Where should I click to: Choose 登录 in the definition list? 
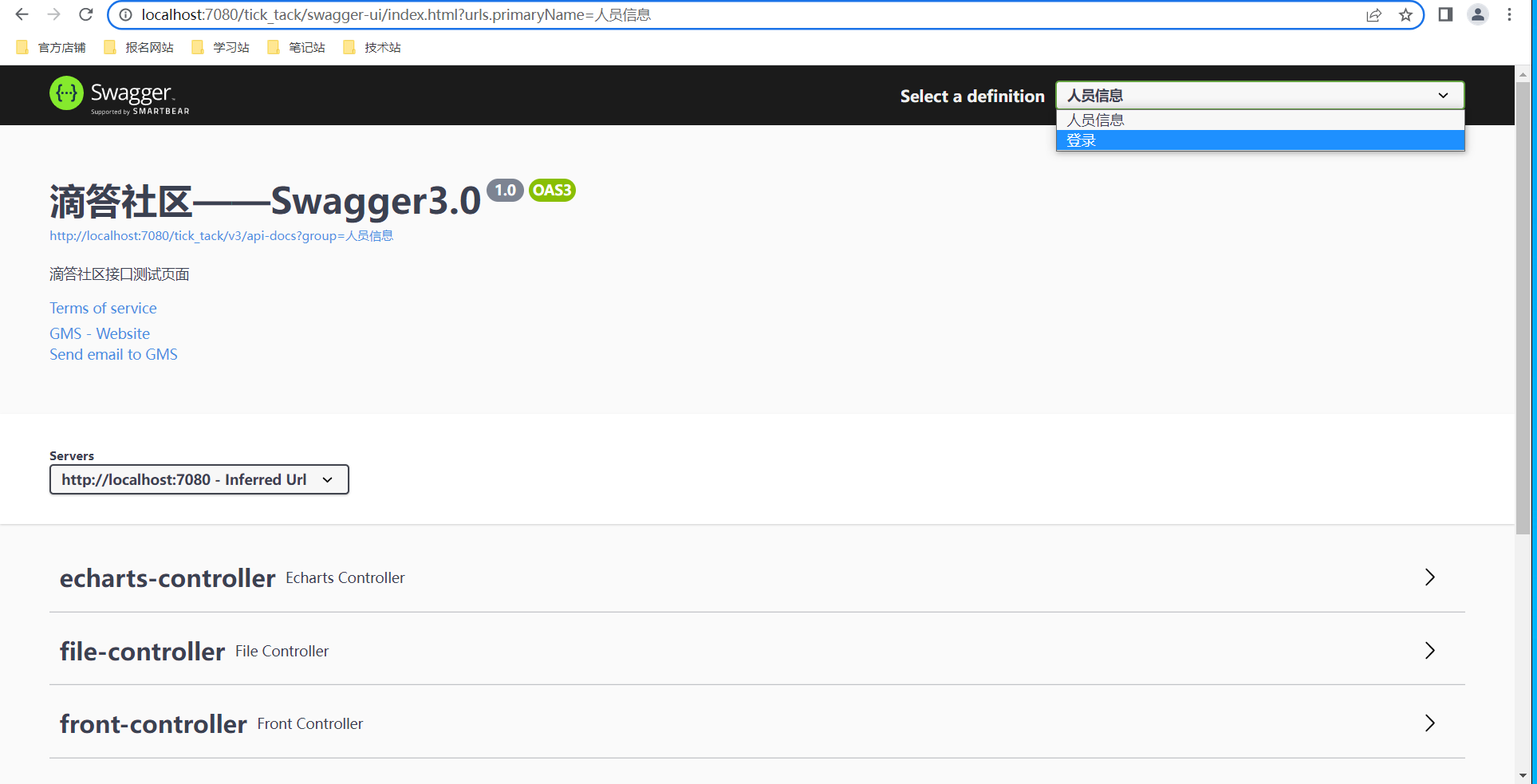point(1260,140)
